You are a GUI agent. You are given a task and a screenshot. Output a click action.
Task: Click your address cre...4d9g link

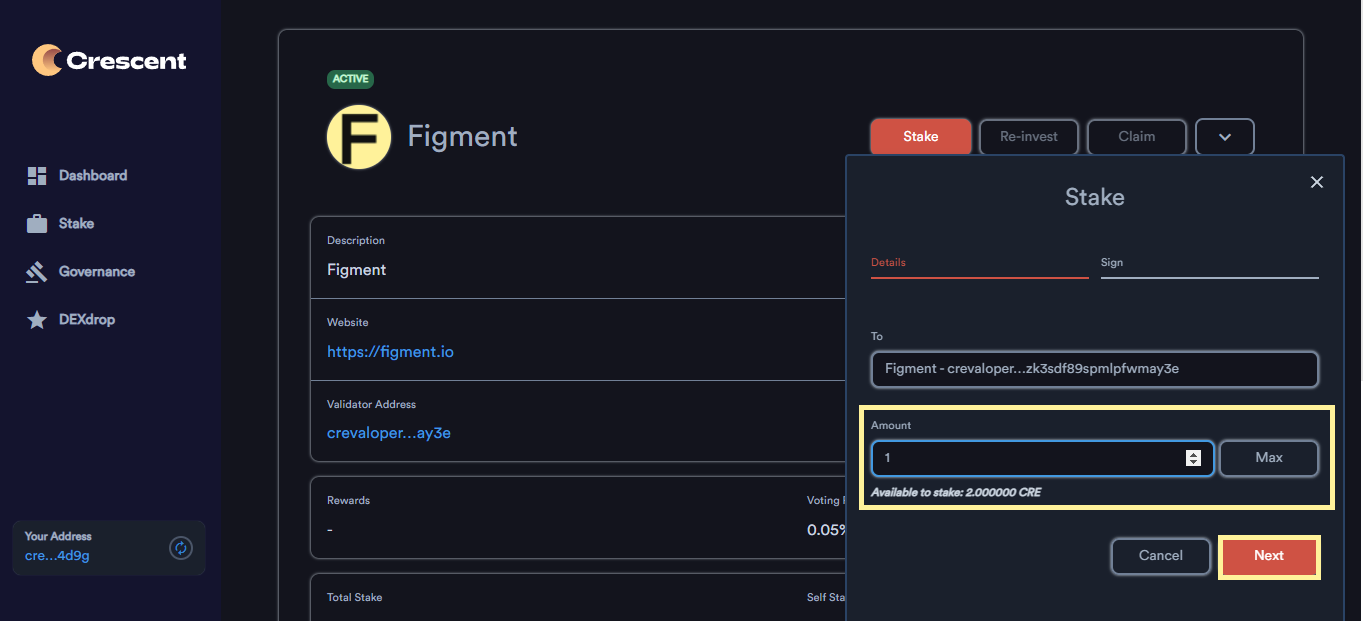57,556
